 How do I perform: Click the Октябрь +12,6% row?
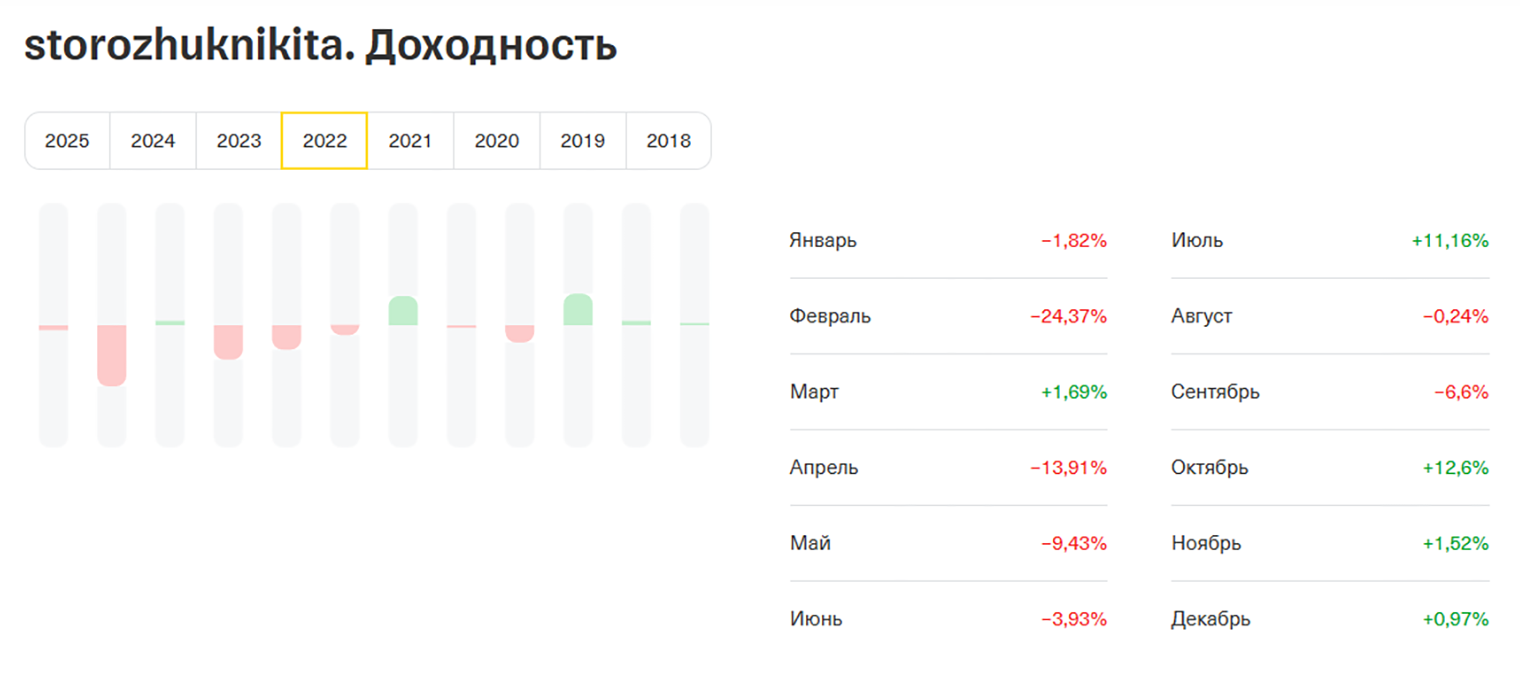pos(1330,468)
